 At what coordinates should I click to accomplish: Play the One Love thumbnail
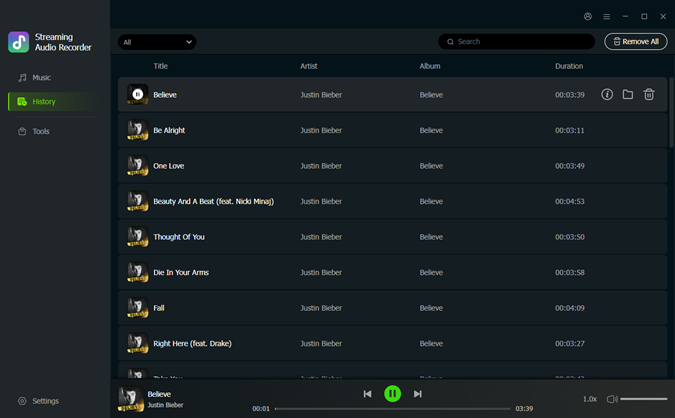pyautogui.click(x=138, y=166)
